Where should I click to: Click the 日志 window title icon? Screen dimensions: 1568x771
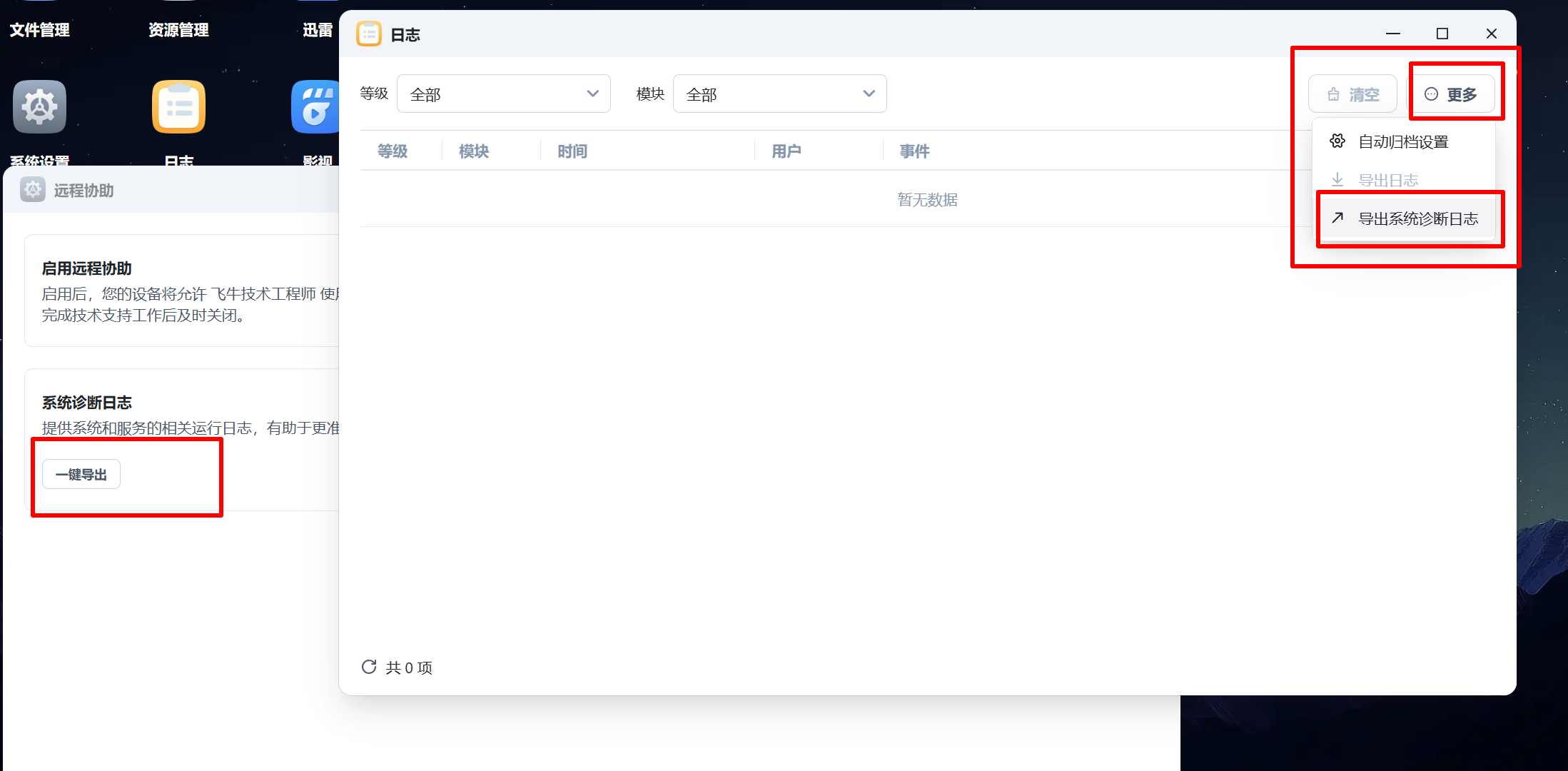pos(369,34)
